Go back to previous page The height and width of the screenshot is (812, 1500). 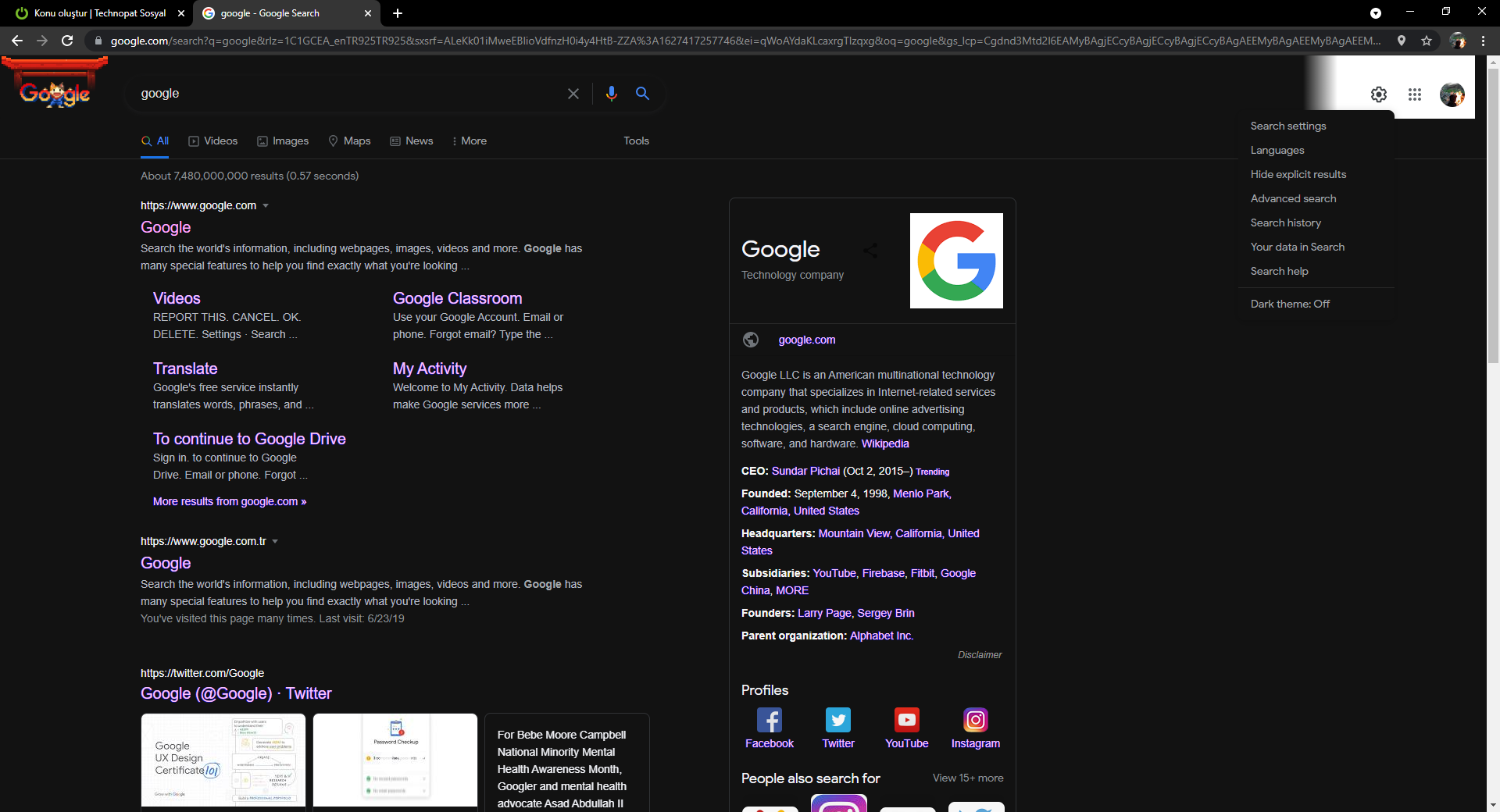click(x=17, y=41)
